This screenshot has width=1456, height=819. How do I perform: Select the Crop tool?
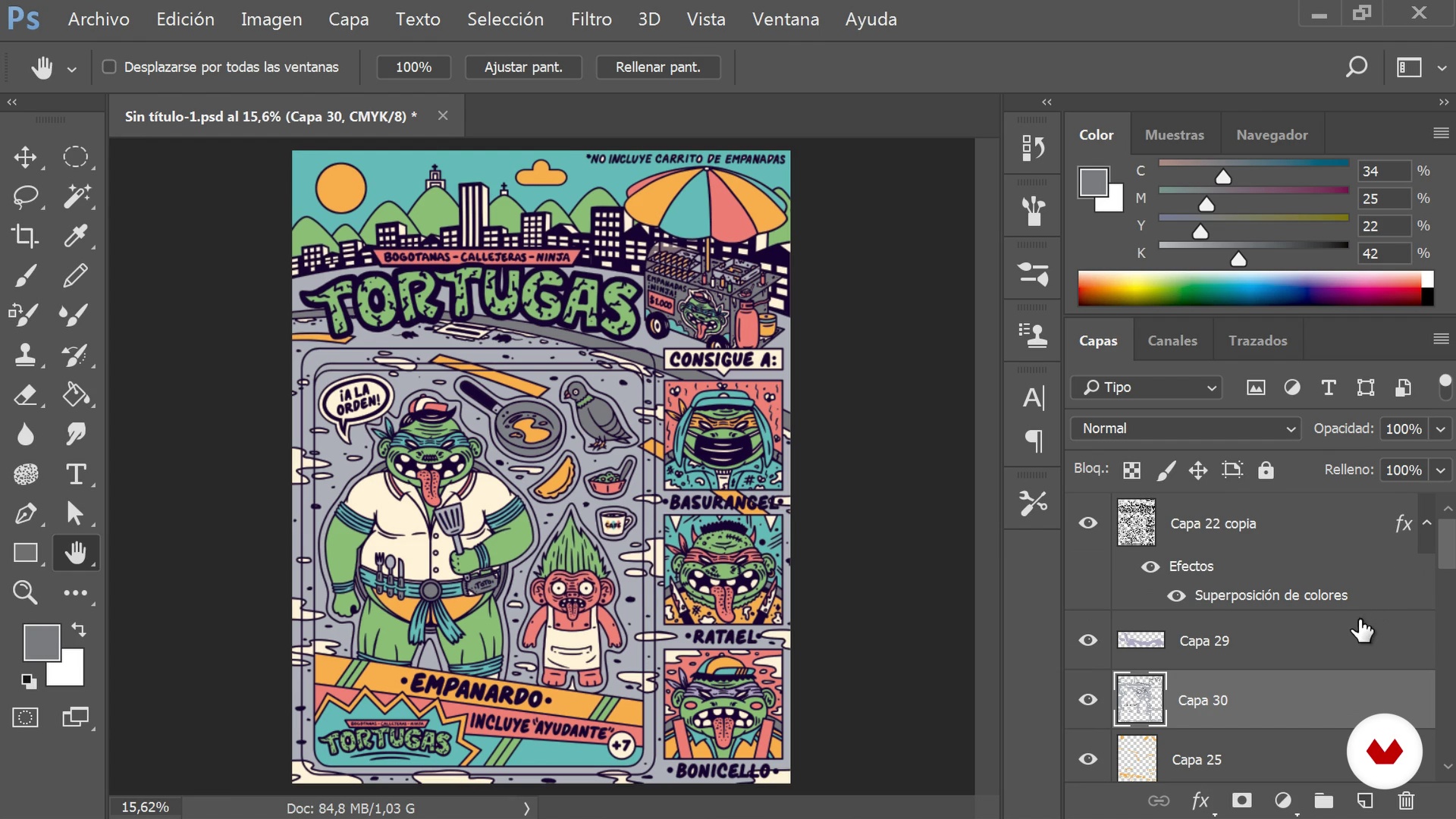(25, 236)
